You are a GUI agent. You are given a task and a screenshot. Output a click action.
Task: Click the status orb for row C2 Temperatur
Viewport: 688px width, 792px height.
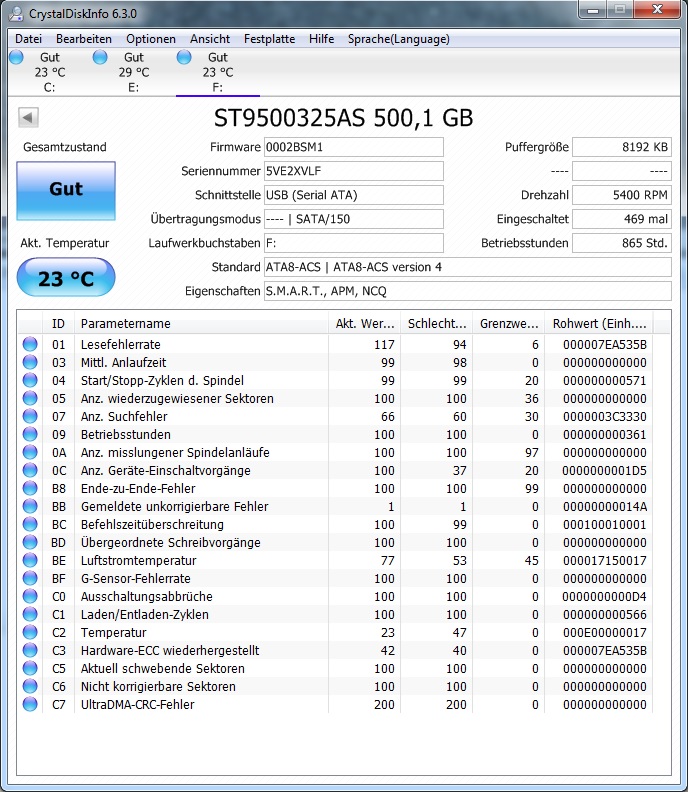click(30, 632)
